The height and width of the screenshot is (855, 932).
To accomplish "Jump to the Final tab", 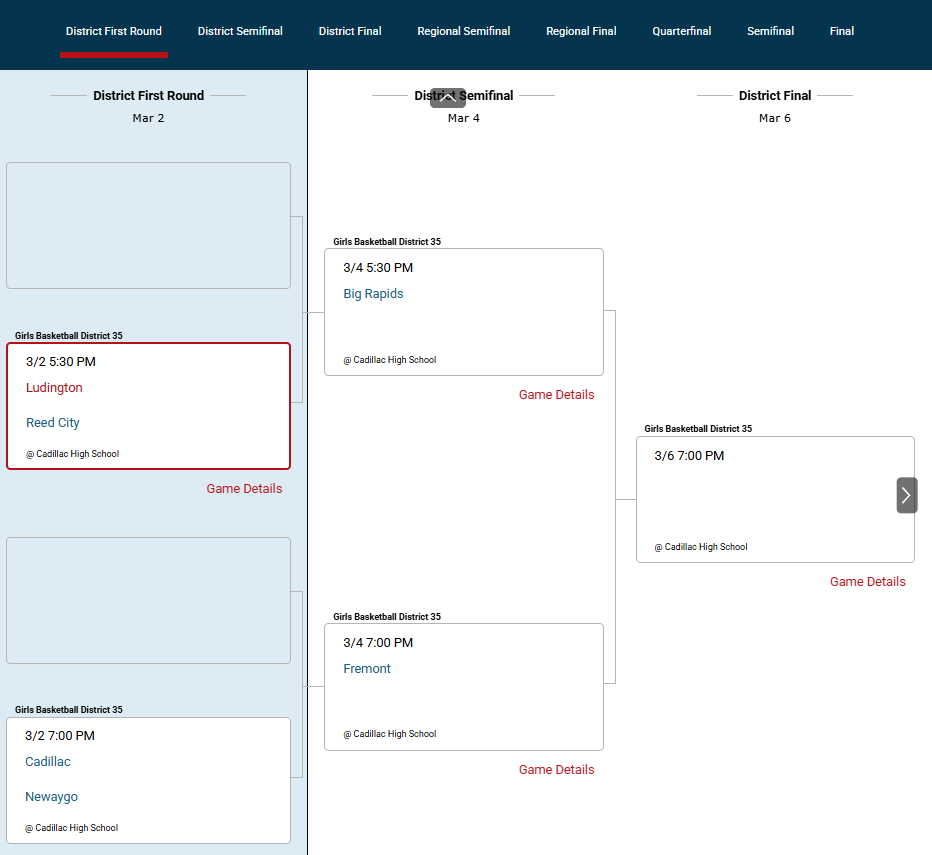I will 842,31.
